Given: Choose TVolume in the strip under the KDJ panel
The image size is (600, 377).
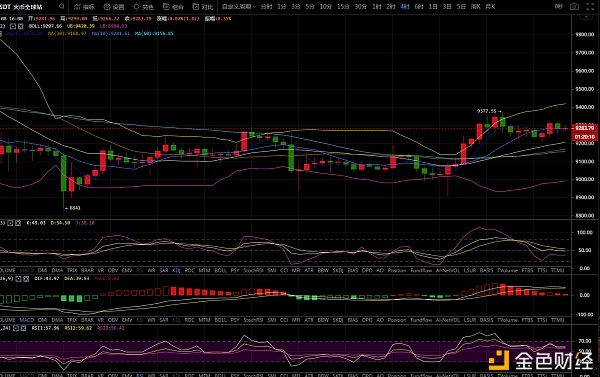Looking at the screenshot, I should (507, 270).
